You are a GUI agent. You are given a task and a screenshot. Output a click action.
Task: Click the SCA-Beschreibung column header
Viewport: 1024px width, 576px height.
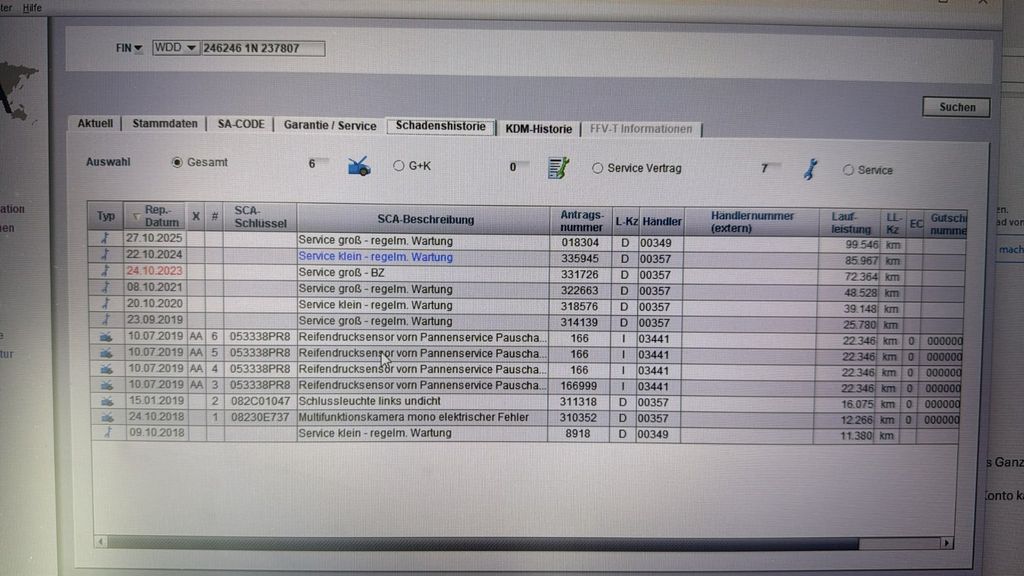coord(424,220)
